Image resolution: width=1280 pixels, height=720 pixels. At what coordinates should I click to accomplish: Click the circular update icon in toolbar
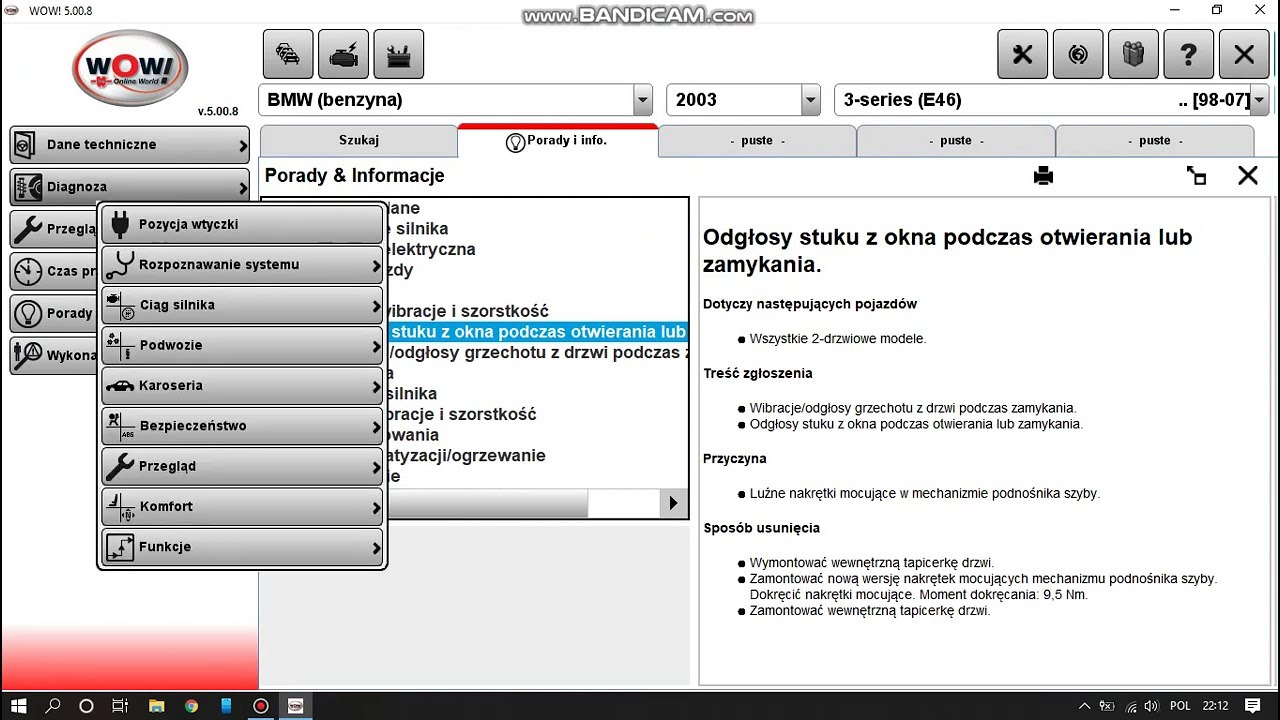click(1078, 54)
